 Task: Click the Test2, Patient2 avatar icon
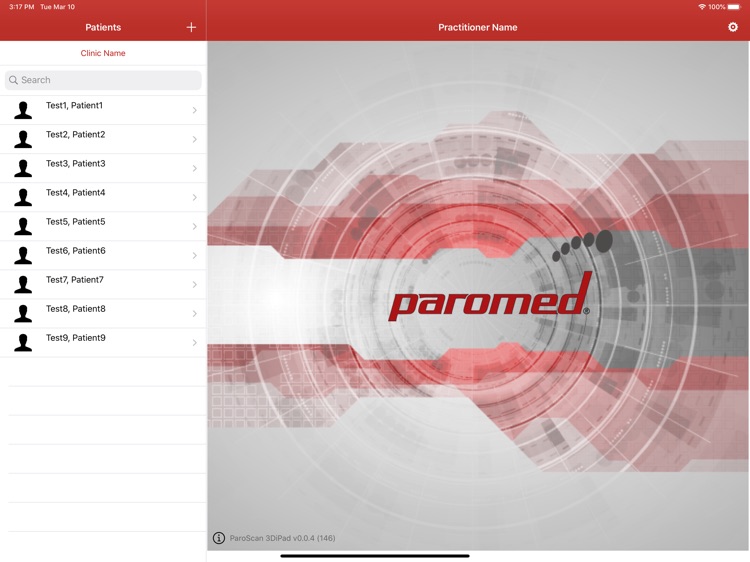coord(23,139)
